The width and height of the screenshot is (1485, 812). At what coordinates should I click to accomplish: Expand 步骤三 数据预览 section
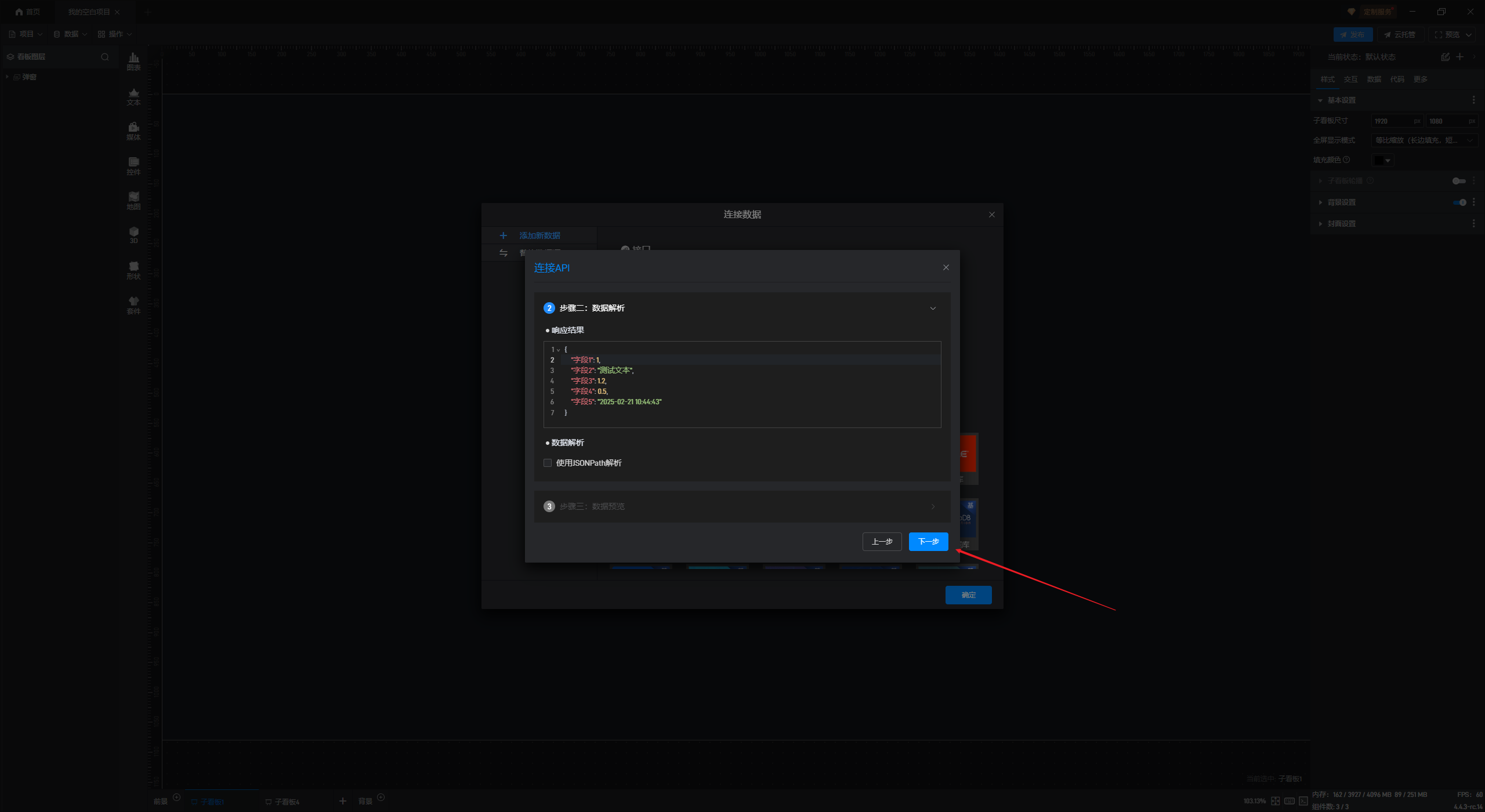(933, 507)
